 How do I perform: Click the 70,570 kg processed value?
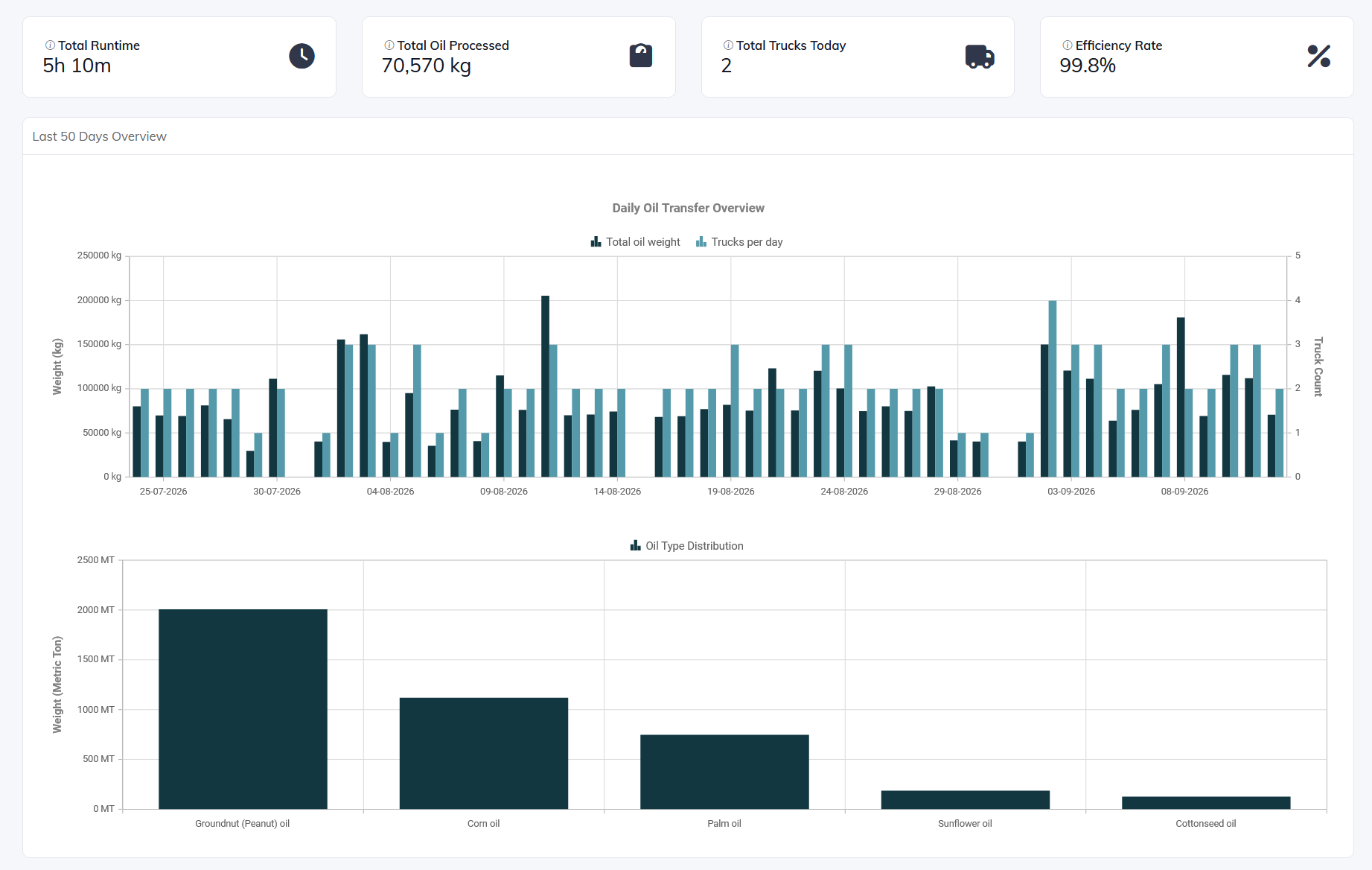(427, 66)
